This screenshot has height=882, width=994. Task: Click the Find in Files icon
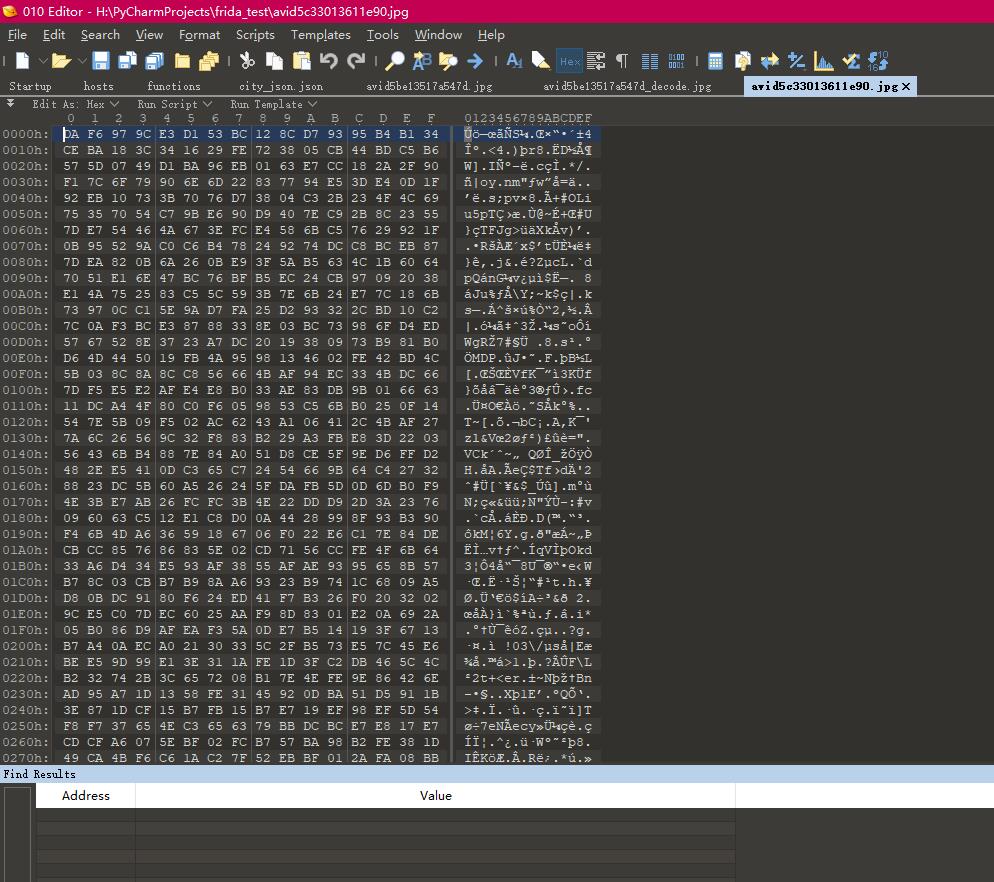448,61
